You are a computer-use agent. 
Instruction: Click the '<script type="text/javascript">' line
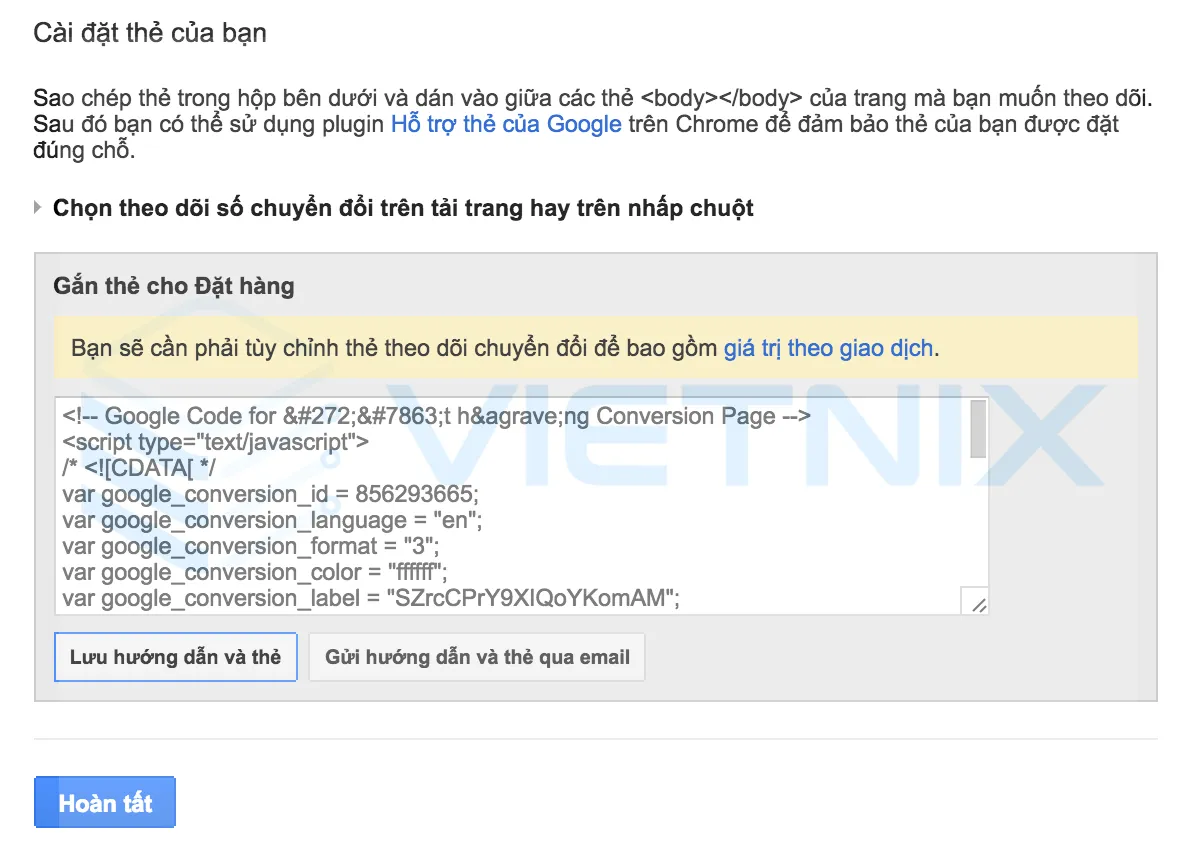pyautogui.click(x=215, y=442)
